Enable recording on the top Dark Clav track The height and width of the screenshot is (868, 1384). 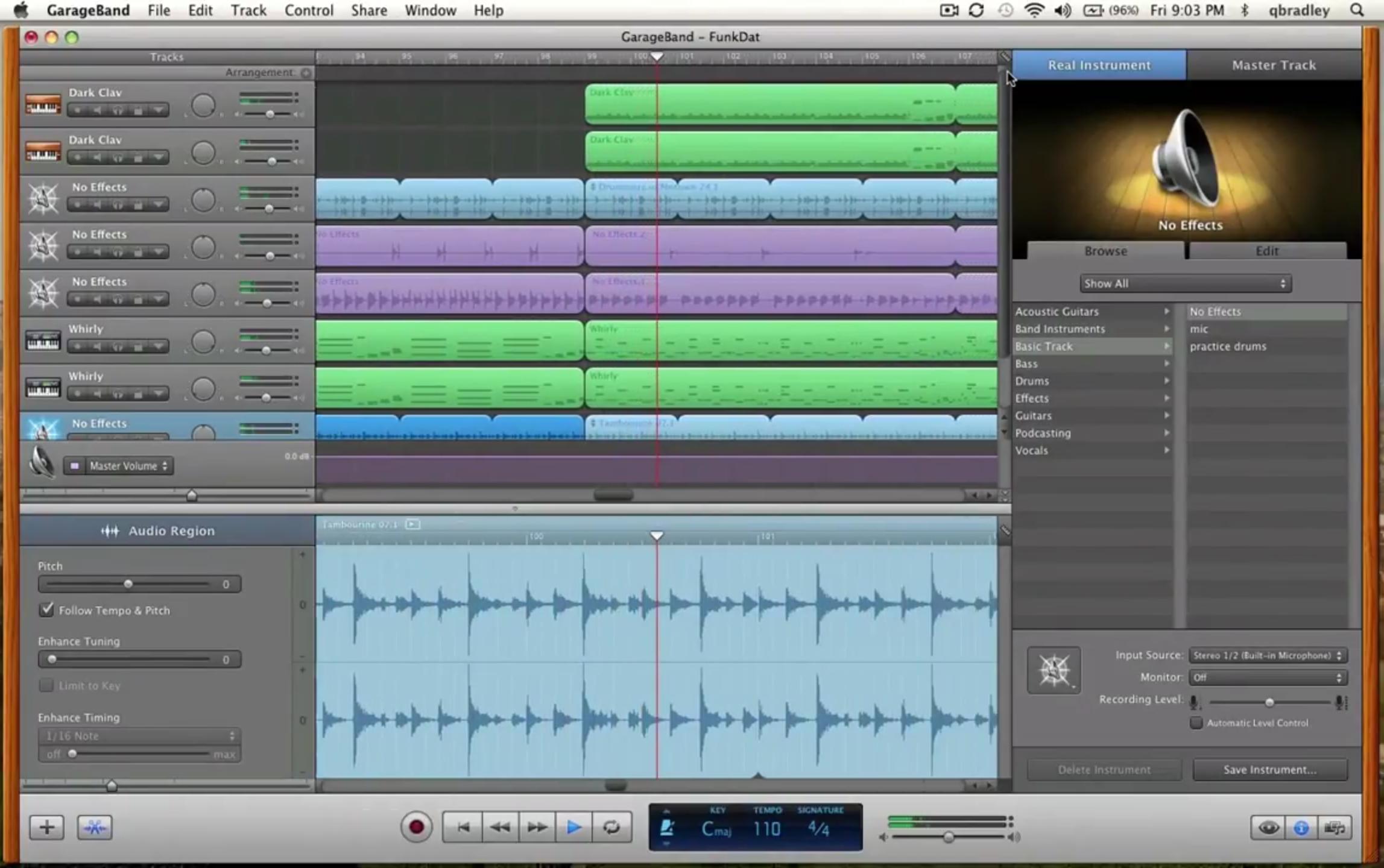point(77,110)
